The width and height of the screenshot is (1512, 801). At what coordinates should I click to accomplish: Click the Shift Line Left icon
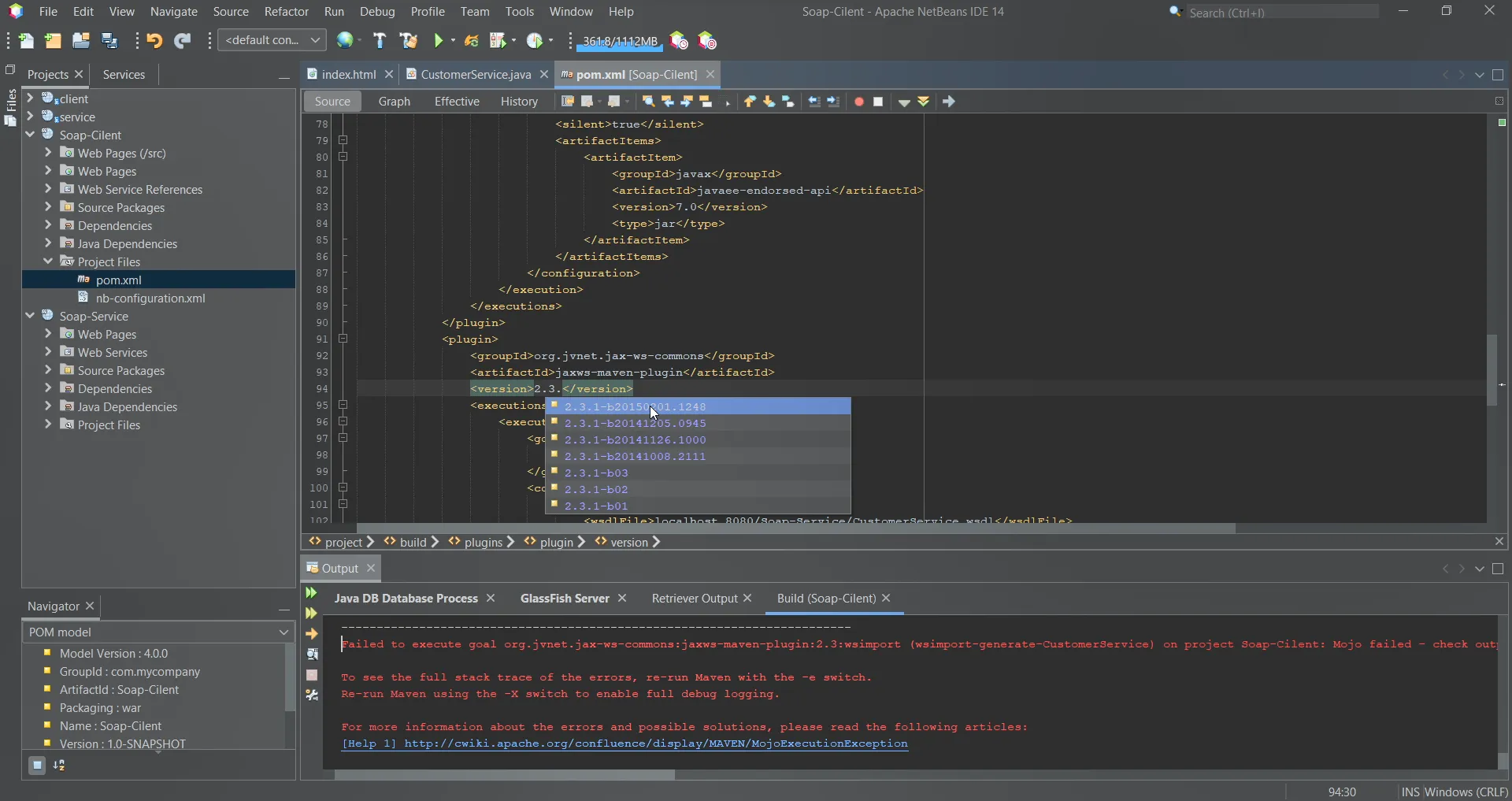814,102
